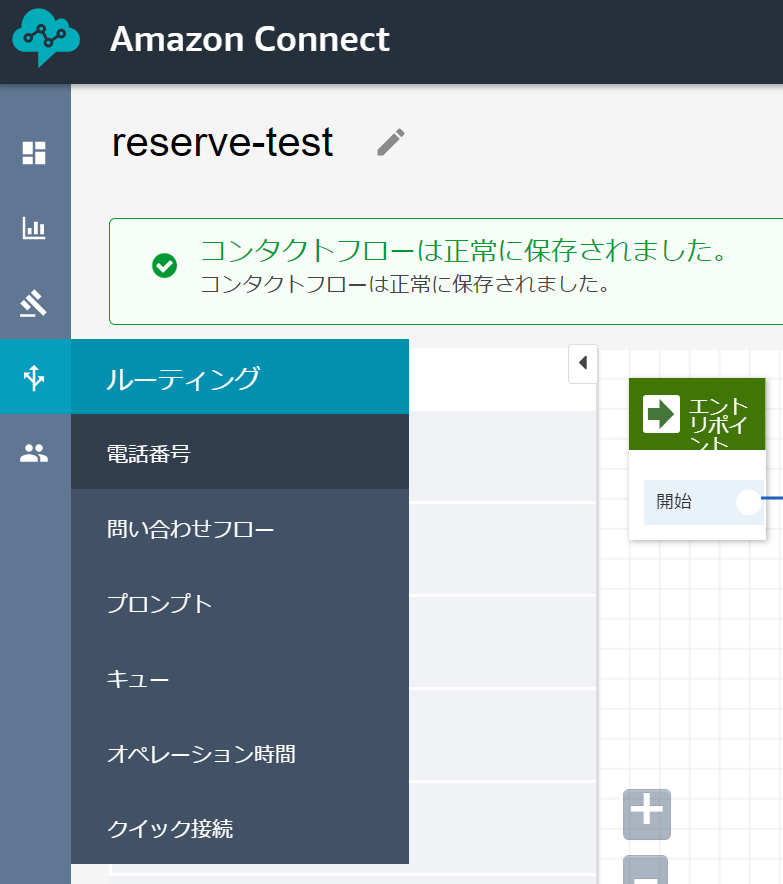Zoom in with the plus button

coord(647,814)
